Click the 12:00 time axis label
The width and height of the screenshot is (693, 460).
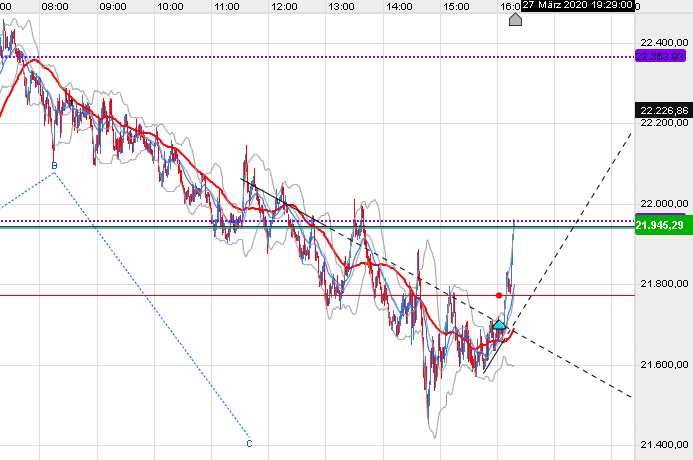tap(284, 7)
